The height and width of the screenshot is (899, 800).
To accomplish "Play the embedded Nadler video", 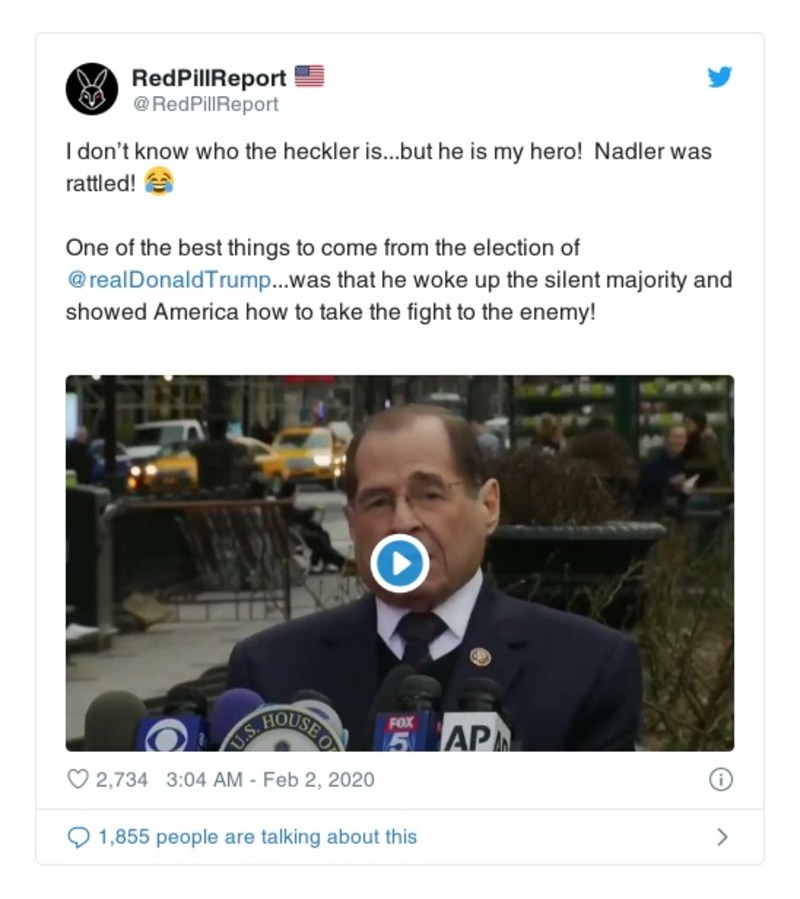I will [400, 563].
